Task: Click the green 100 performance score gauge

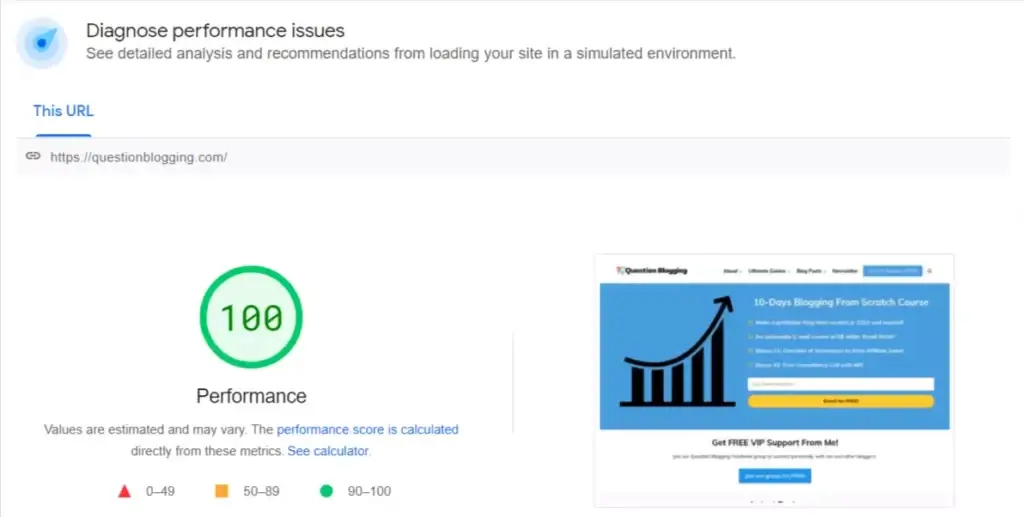Action: click(251, 317)
